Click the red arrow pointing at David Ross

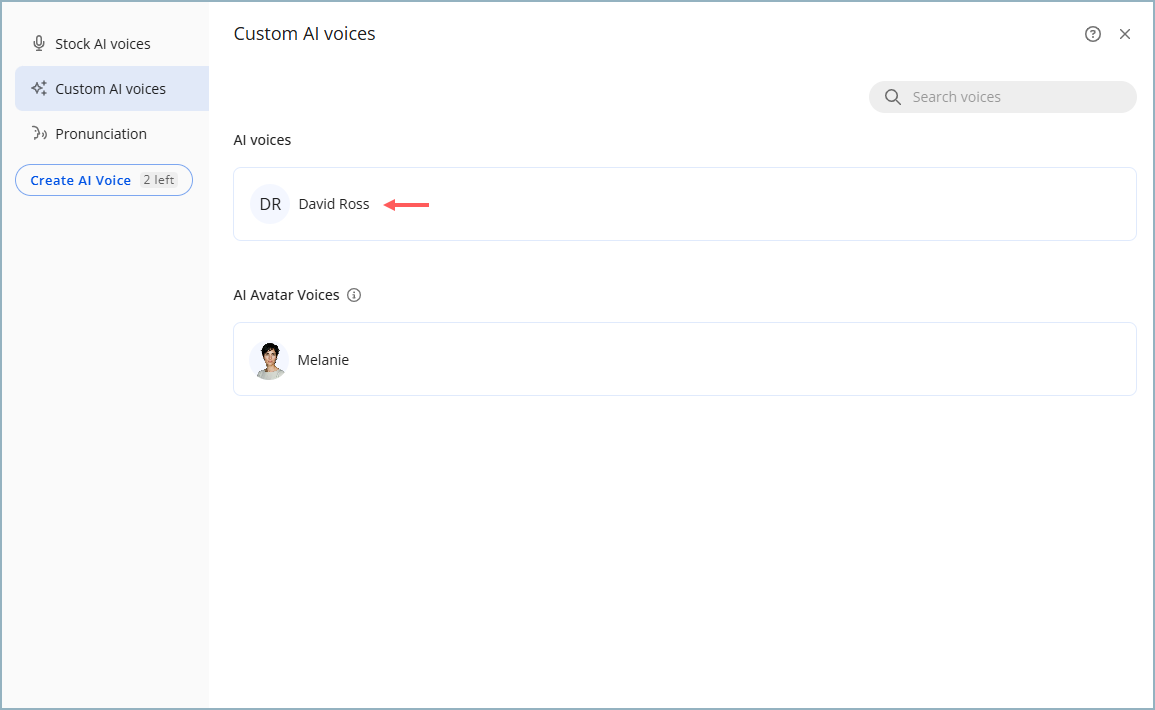click(406, 204)
